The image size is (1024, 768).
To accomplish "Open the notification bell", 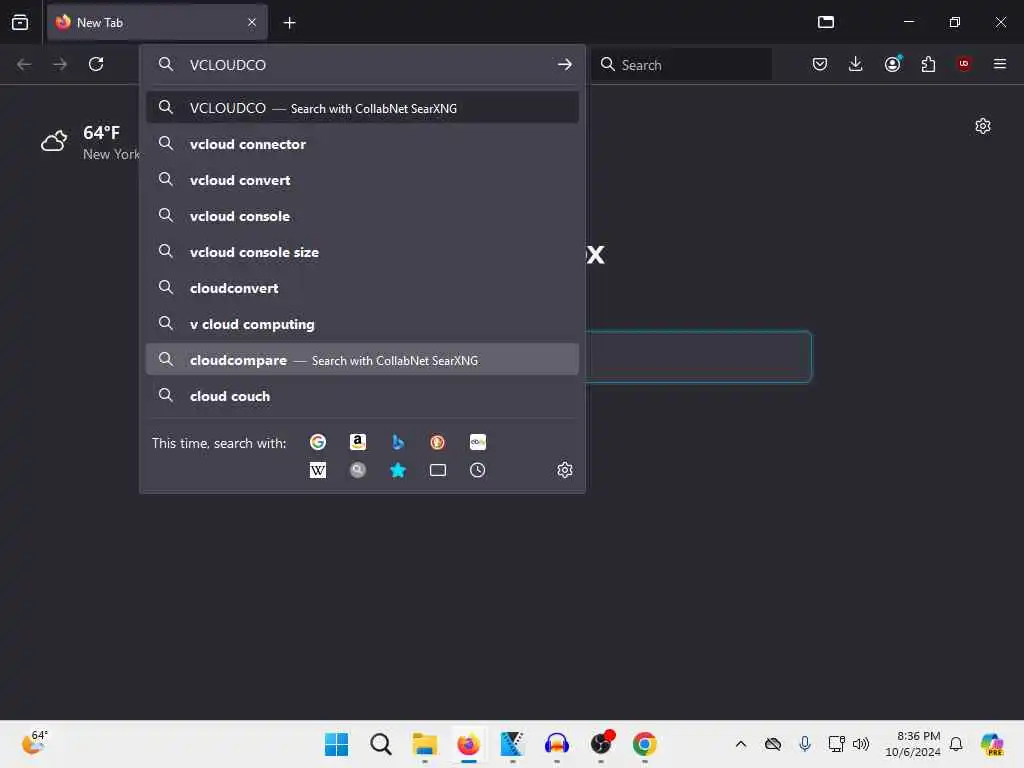I will coord(956,744).
